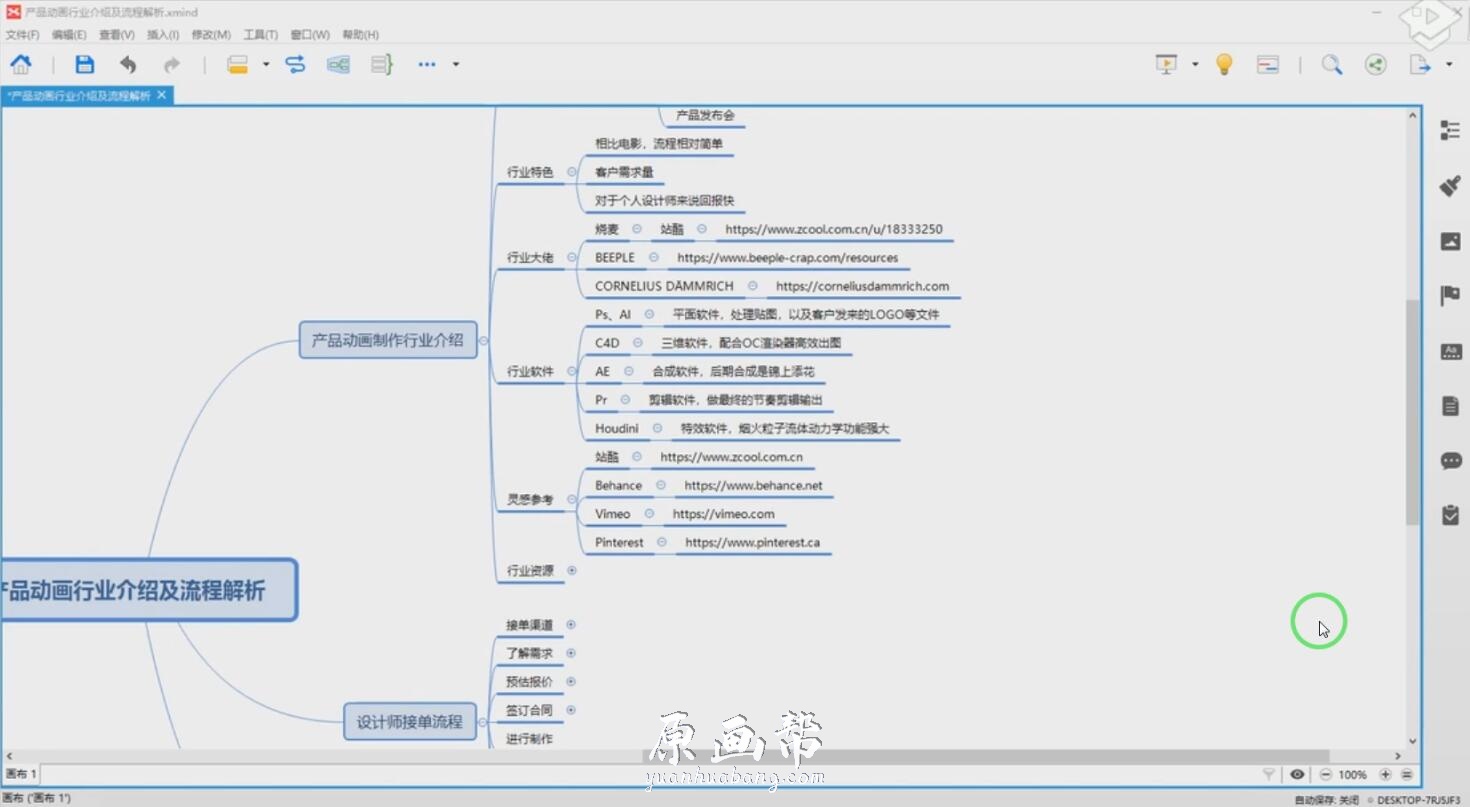Image resolution: width=1470 pixels, height=807 pixels.
Task: Open the 窗口(W) menu
Action: click(x=310, y=34)
